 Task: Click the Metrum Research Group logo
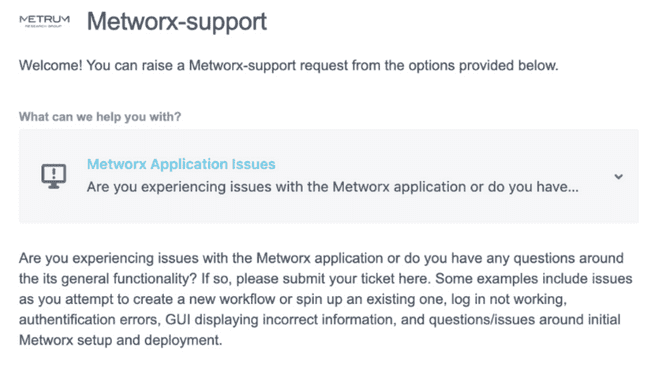[x=44, y=21]
